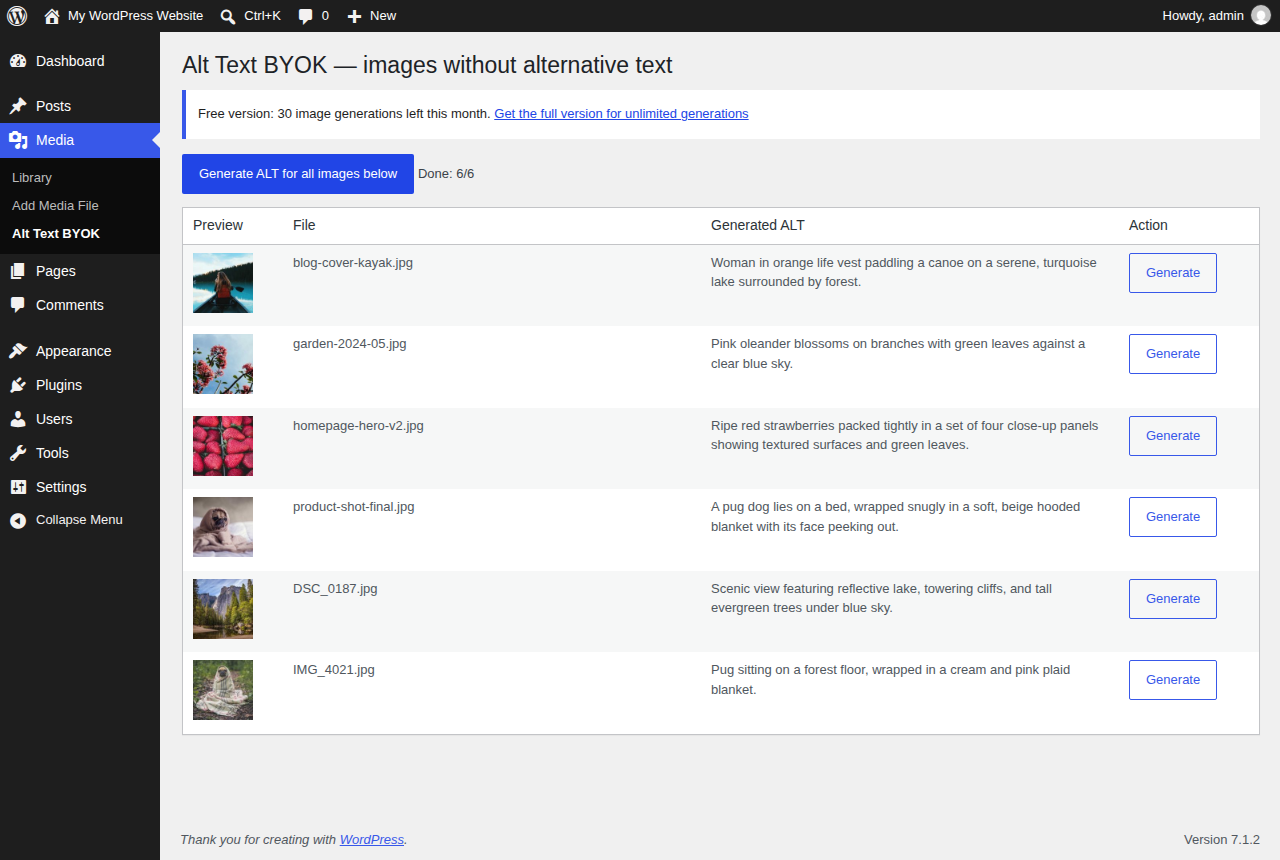Click the kayak preview thumbnail
The height and width of the screenshot is (860, 1280).
223,283
